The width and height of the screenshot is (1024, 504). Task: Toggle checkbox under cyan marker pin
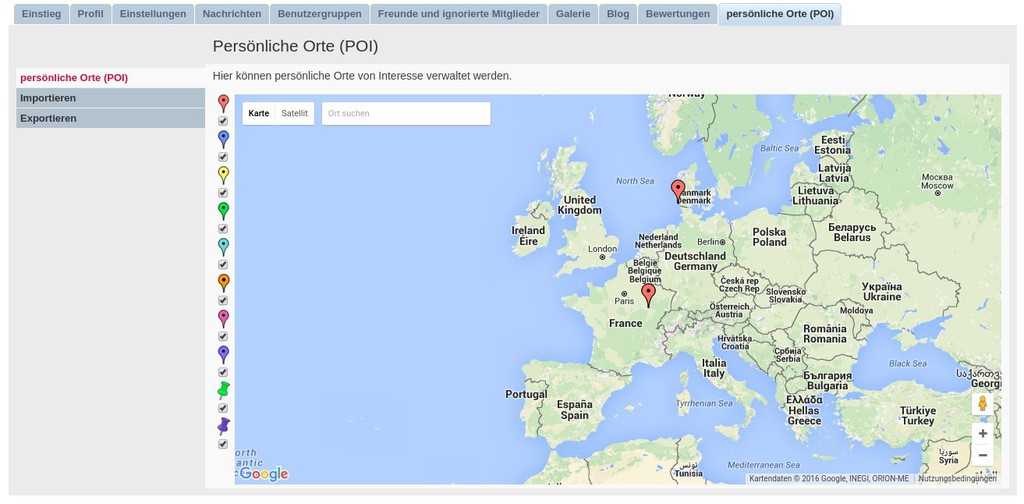coord(223,265)
